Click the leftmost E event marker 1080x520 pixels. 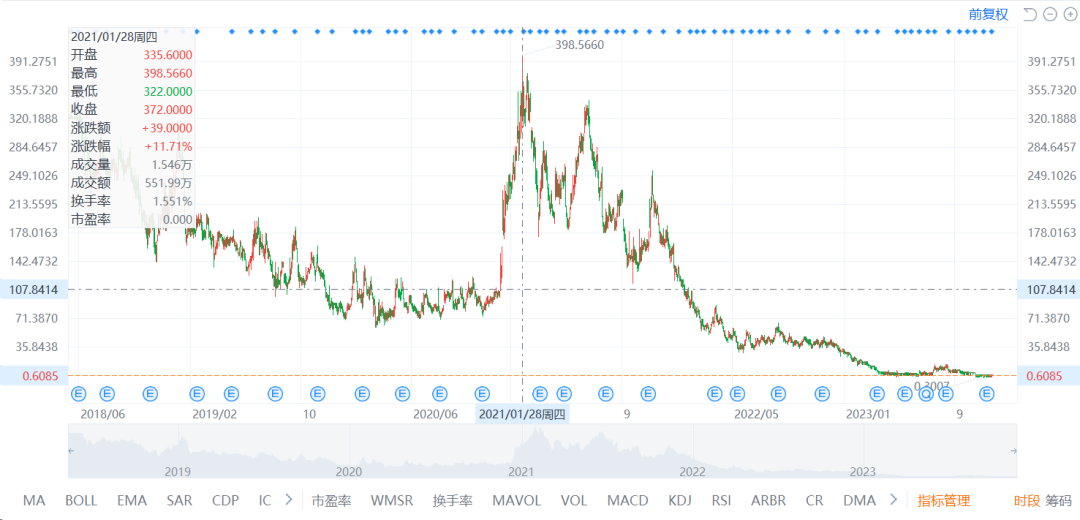(x=78, y=393)
